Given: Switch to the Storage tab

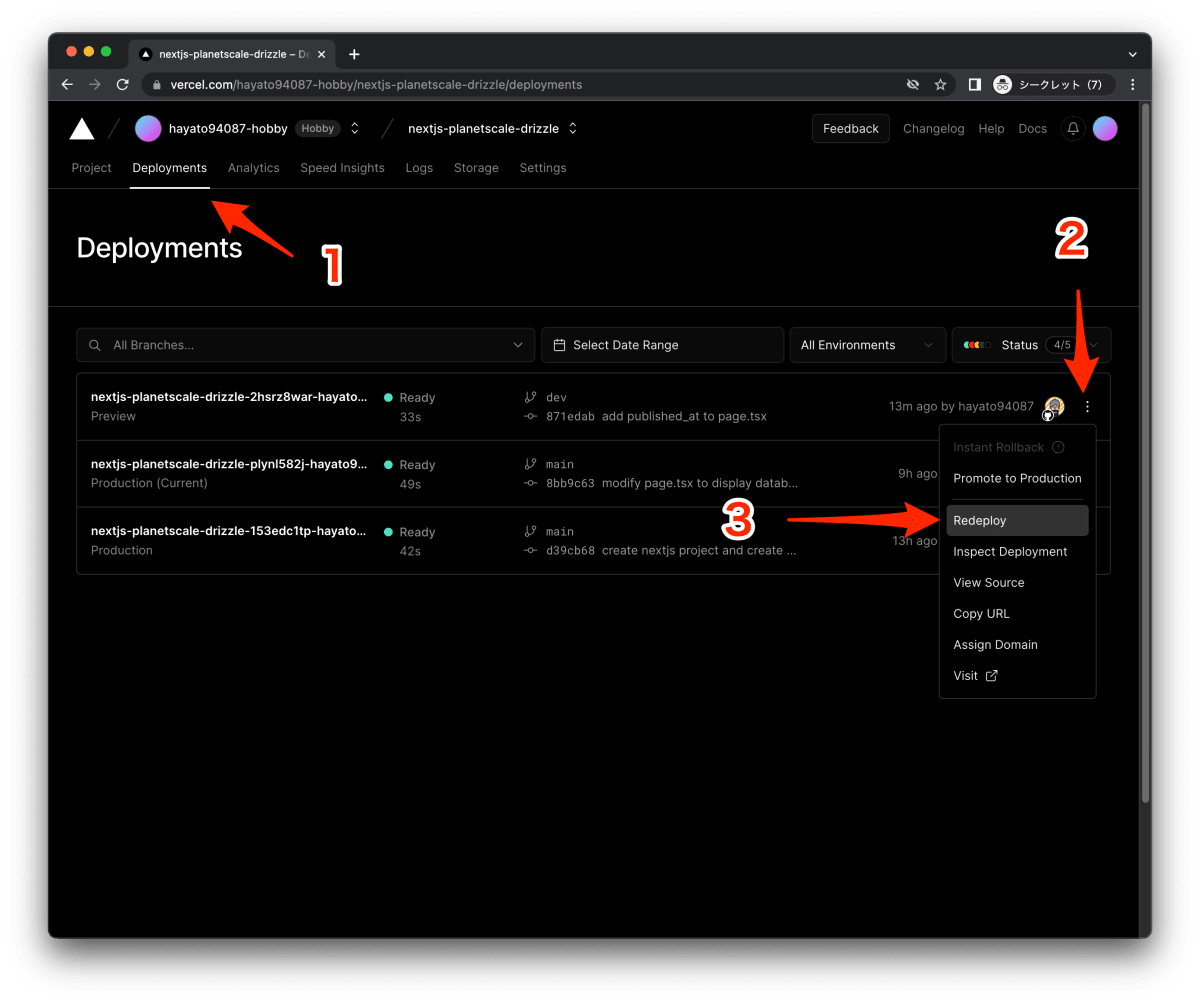Looking at the screenshot, I should click(x=476, y=168).
